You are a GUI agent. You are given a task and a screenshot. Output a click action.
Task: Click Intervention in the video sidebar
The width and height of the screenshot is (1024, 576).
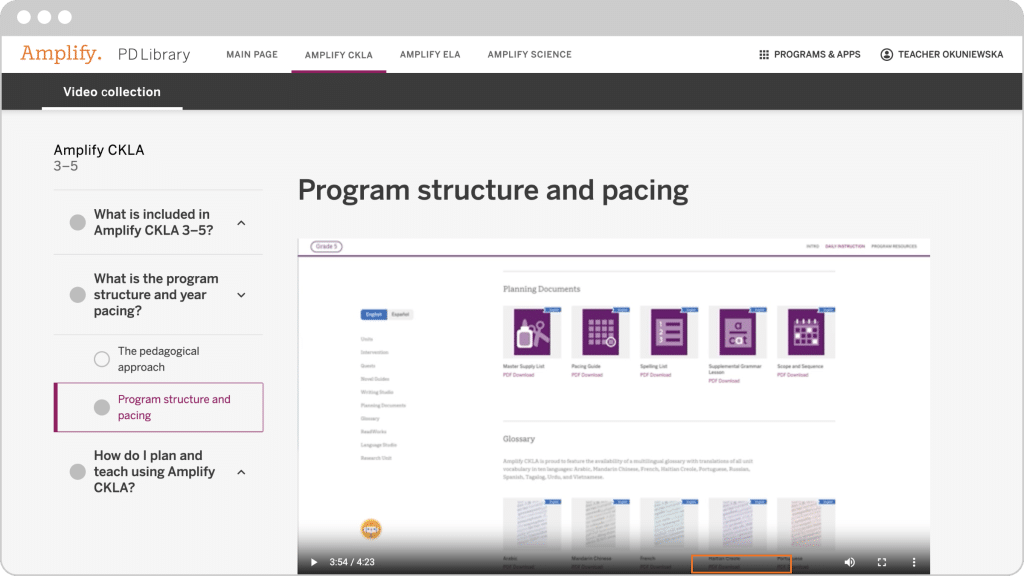pyautogui.click(x=375, y=352)
